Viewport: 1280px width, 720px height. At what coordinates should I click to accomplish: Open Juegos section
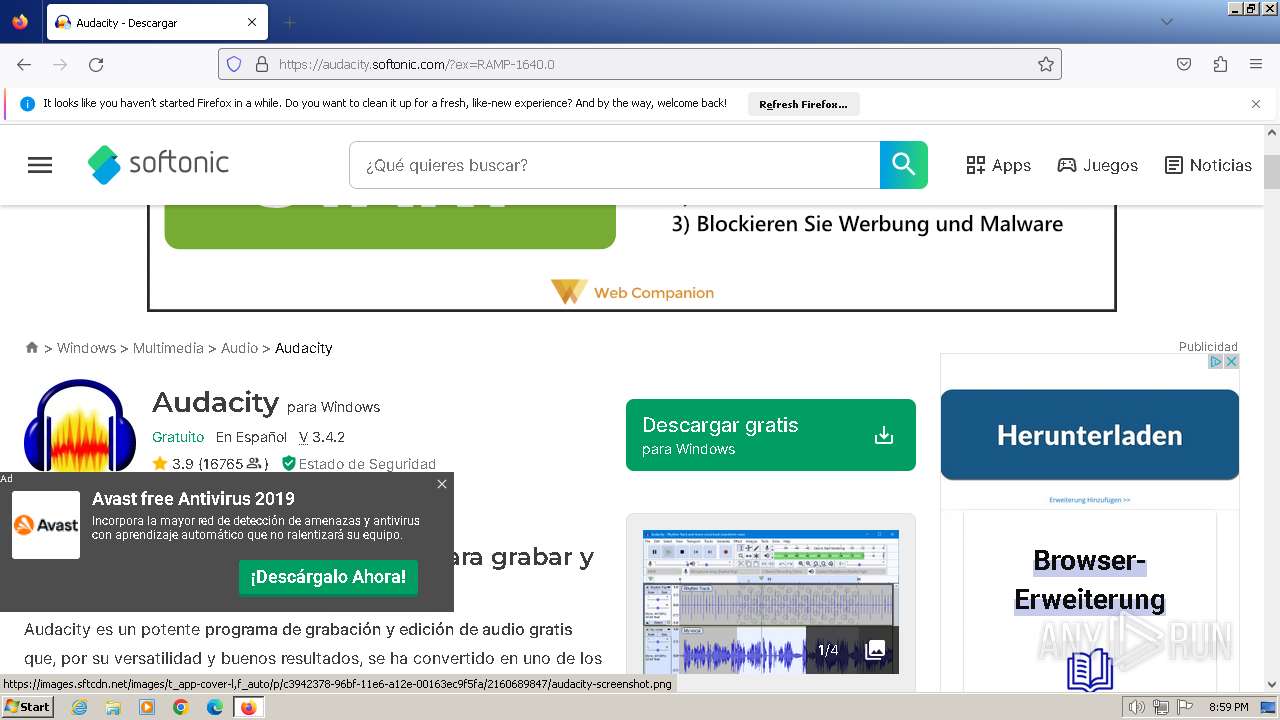1097,165
